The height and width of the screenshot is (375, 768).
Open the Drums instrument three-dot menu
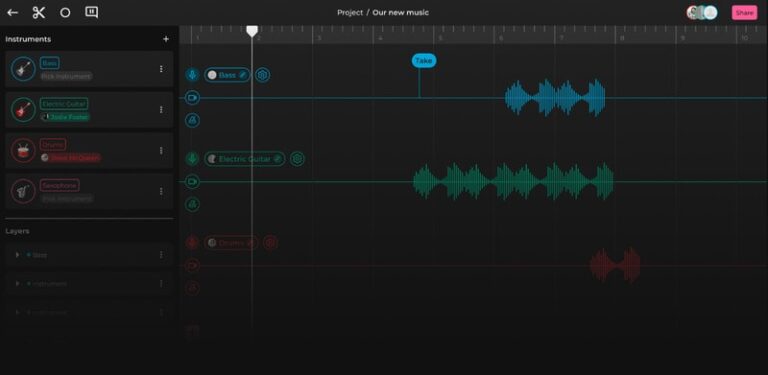coord(161,150)
